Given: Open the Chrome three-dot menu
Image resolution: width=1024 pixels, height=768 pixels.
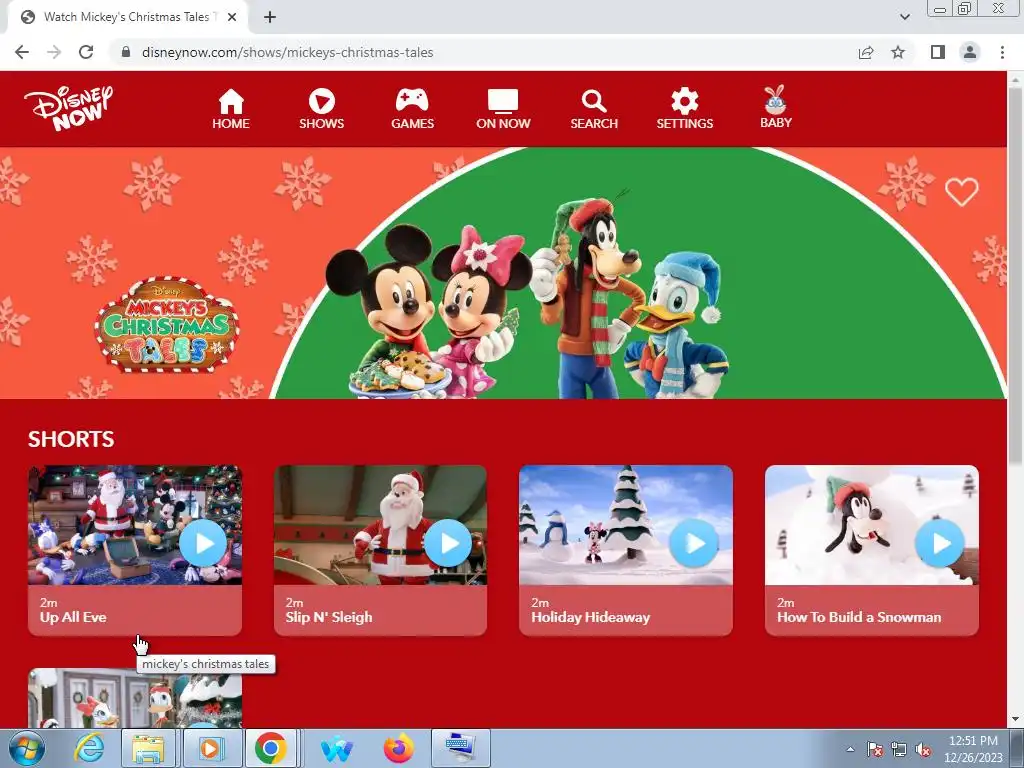Looking at the screenshot, I should 1002,52.
